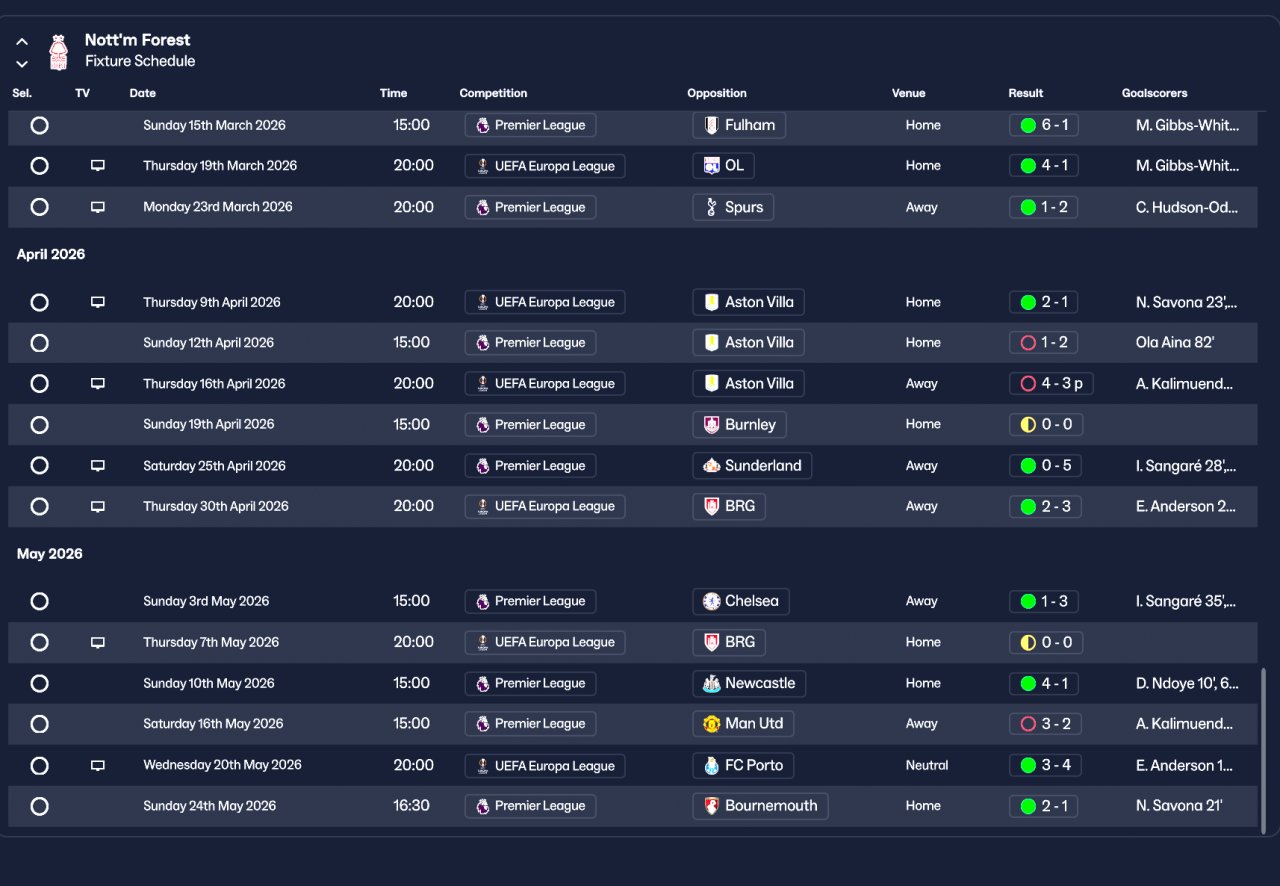Click the TV icon for Saturday 25th April

click(x=98, y=466)
